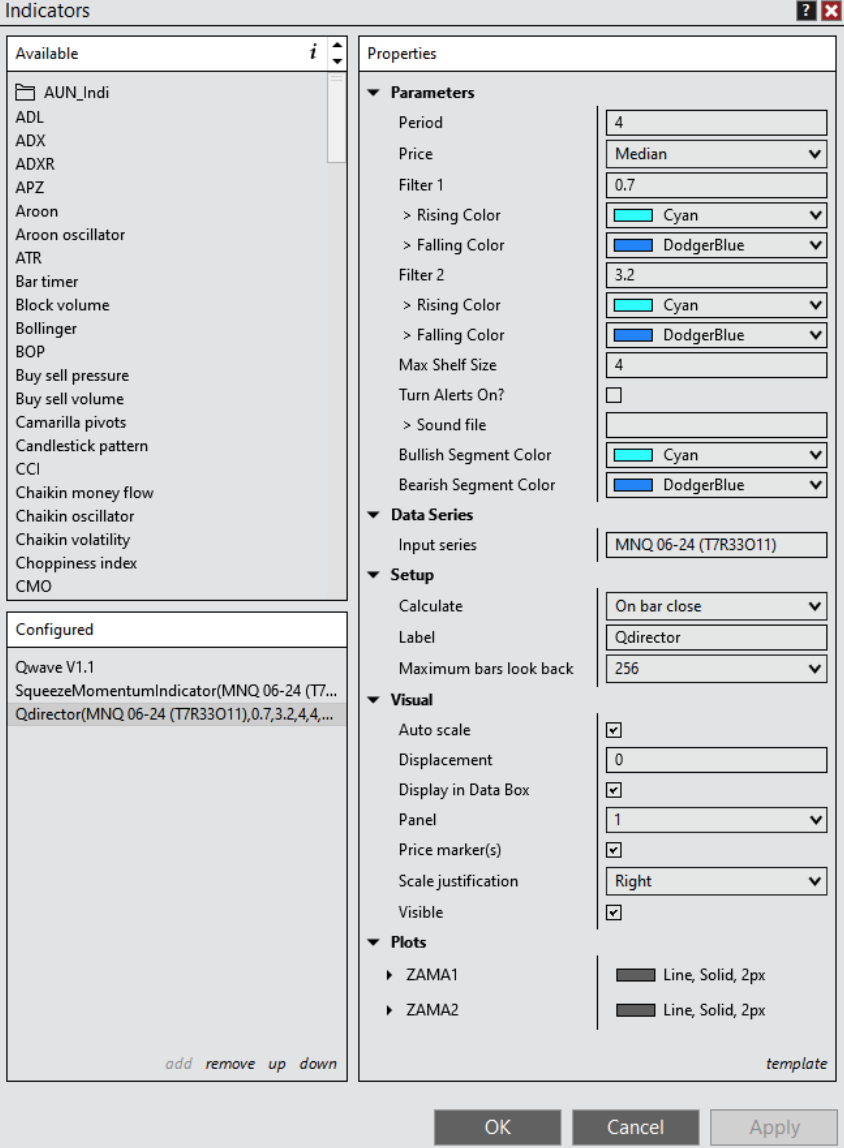844x1148 pixels.
Task: Click the OK button
Action: (498, 1127)
